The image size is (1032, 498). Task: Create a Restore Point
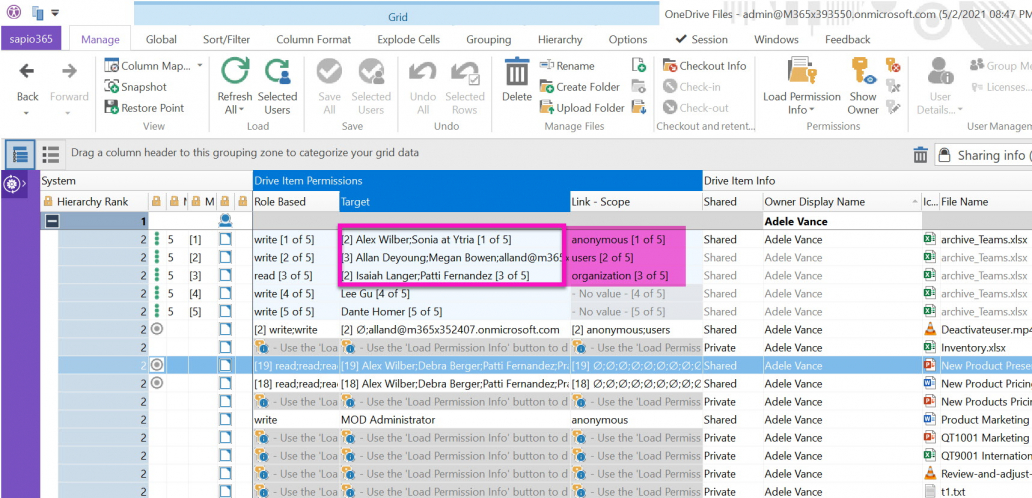tap(143, 108)
